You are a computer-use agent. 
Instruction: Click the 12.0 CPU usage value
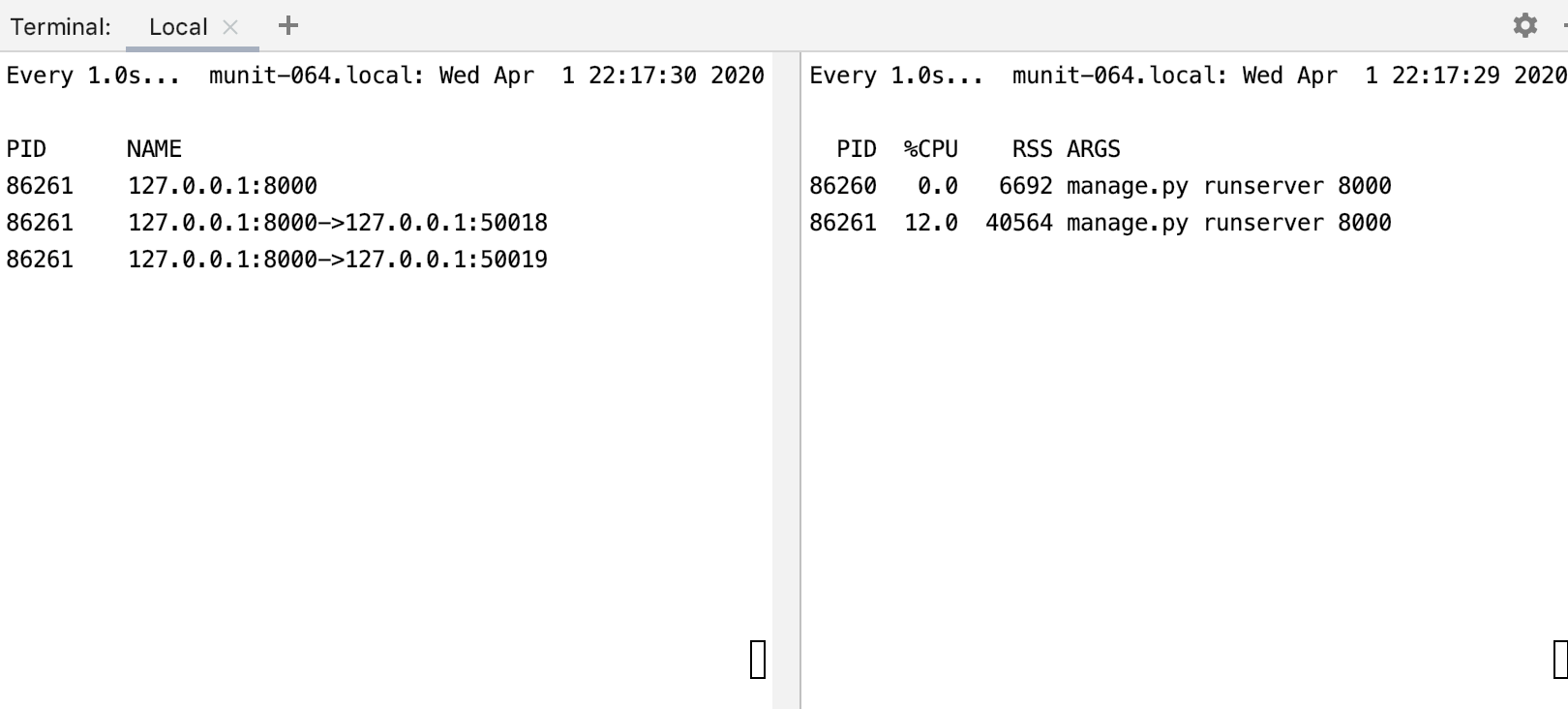931,223
